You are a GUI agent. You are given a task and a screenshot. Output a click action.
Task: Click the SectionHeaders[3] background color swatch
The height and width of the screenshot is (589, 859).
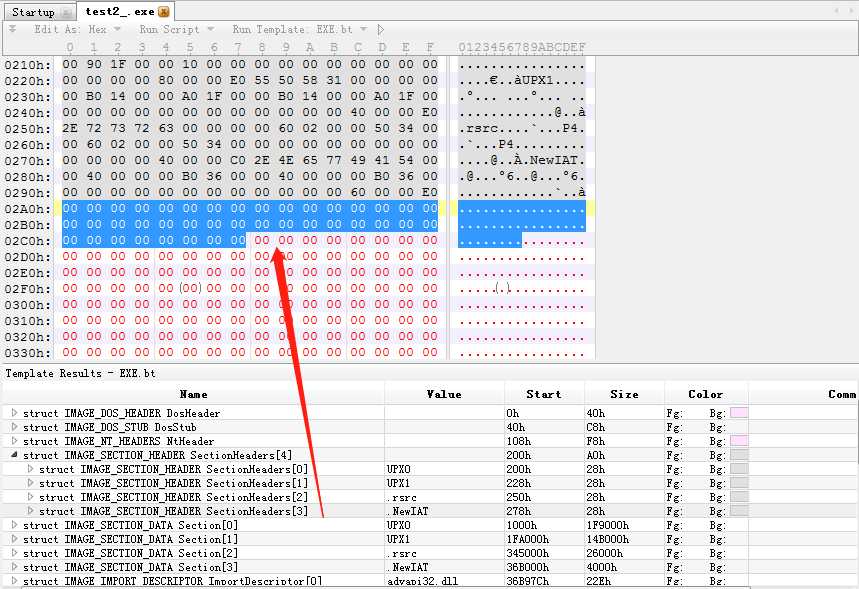coord(739,511)
